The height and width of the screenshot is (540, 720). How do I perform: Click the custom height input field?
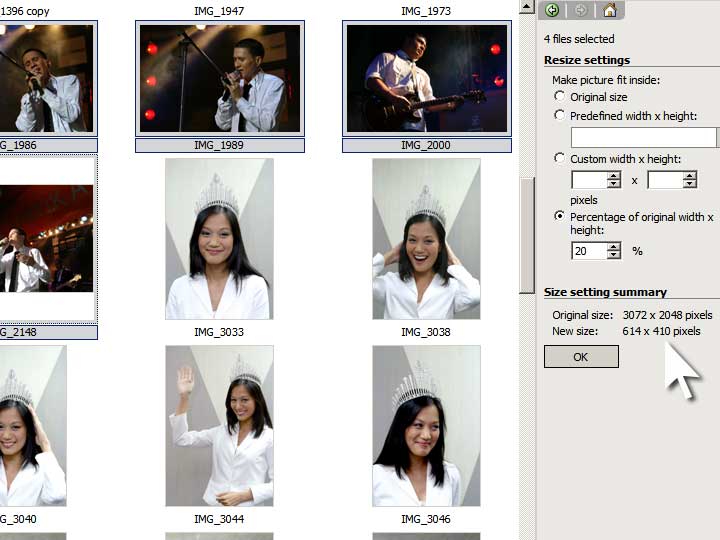665,180
